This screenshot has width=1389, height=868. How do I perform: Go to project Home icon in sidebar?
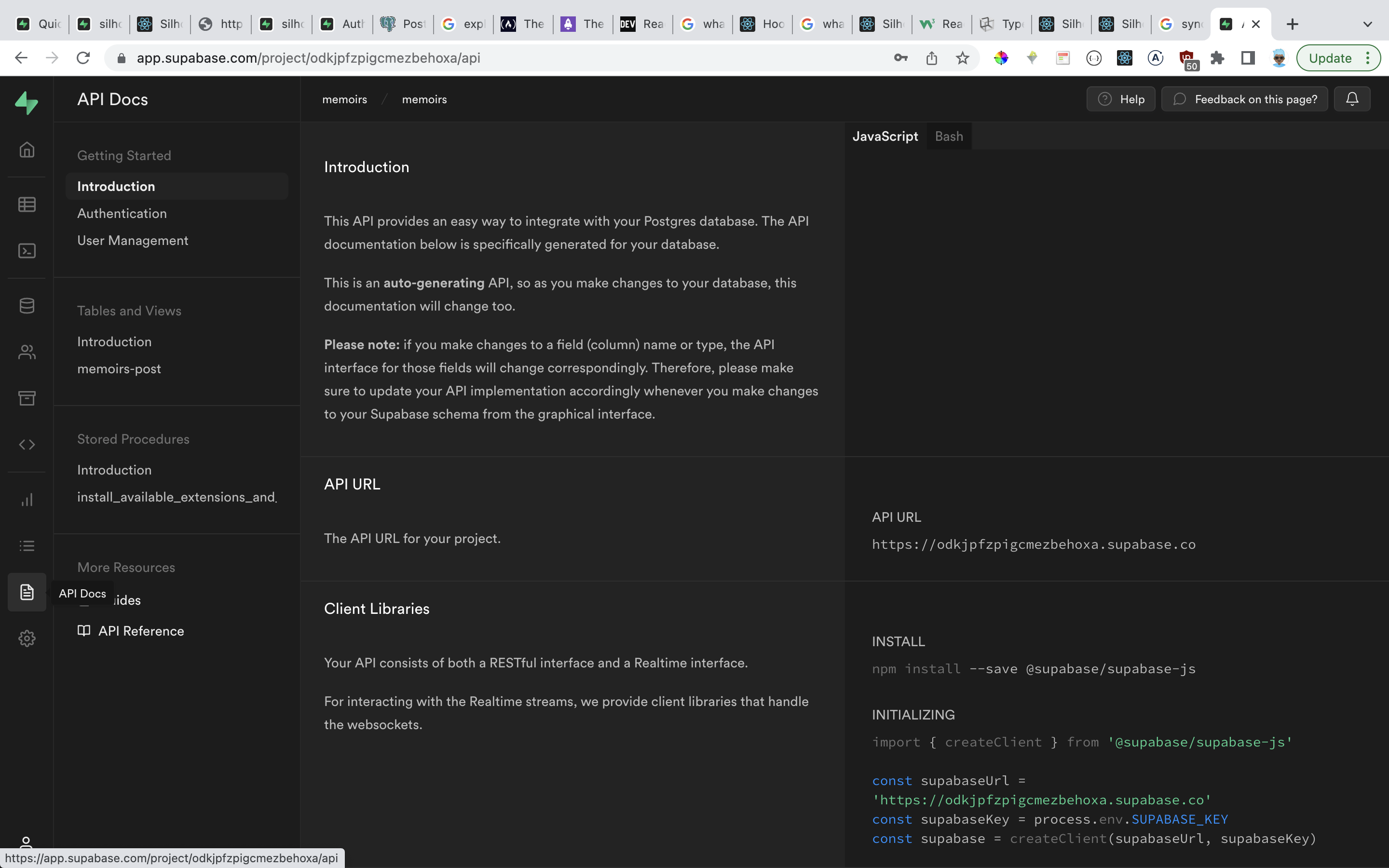[27, 149]
